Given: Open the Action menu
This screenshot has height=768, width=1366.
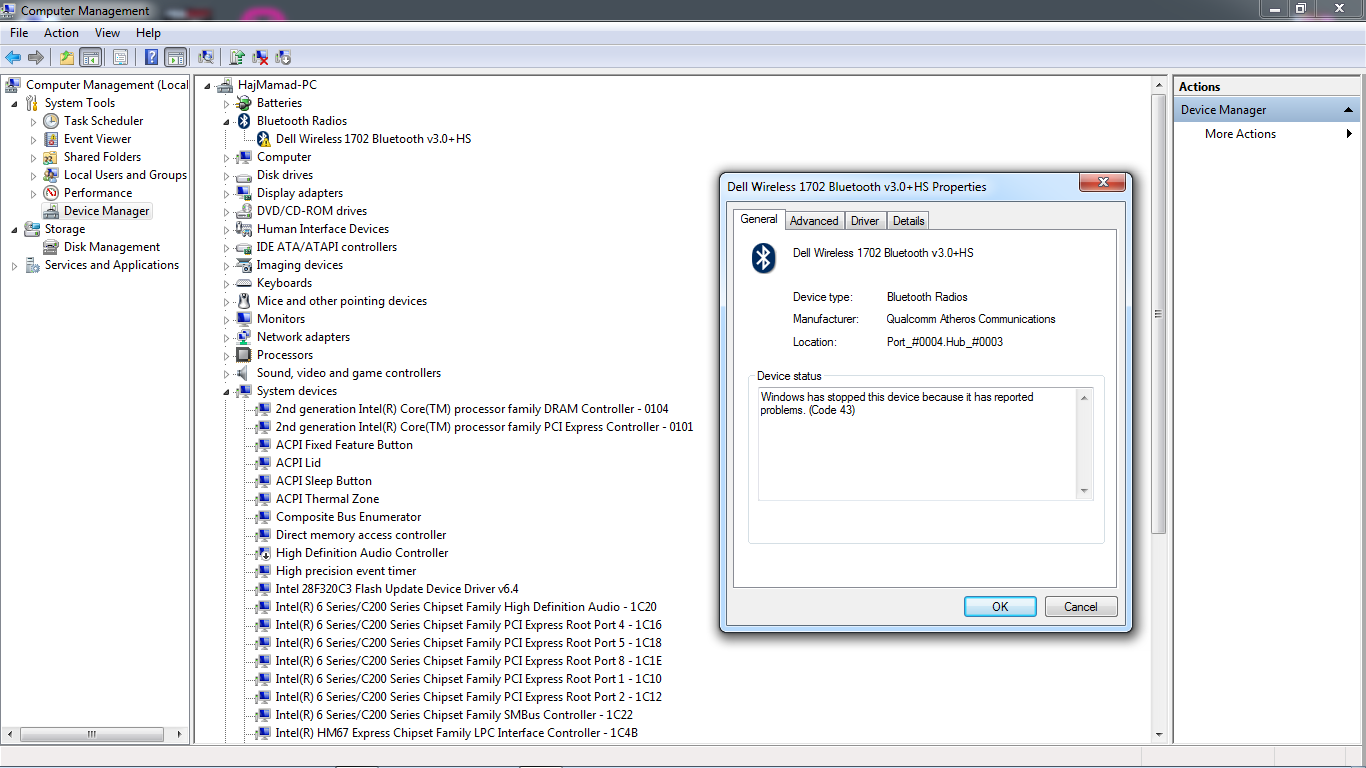Looking at the screenshot, I should [61, 33].
